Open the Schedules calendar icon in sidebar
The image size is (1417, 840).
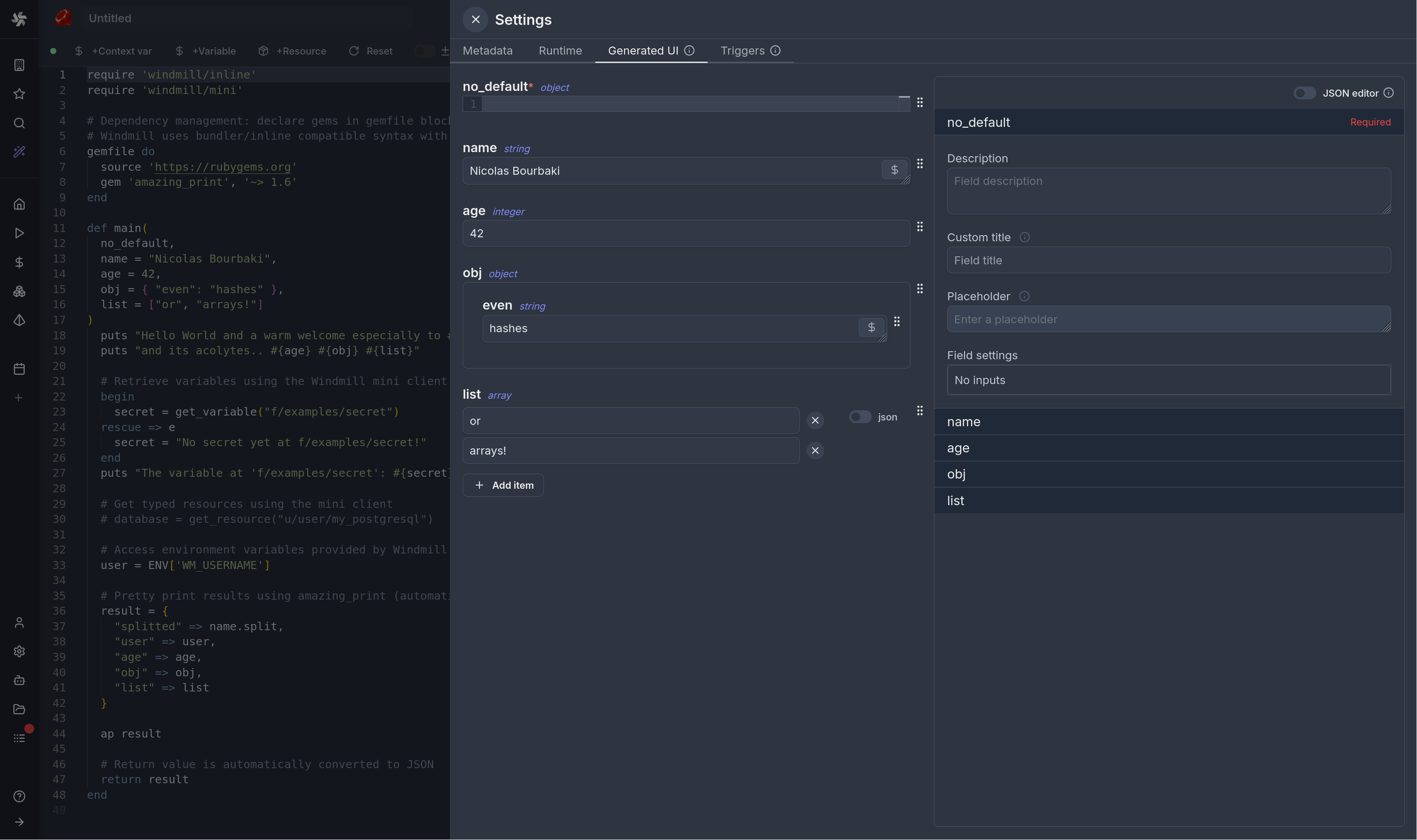[x=19, y=369]
